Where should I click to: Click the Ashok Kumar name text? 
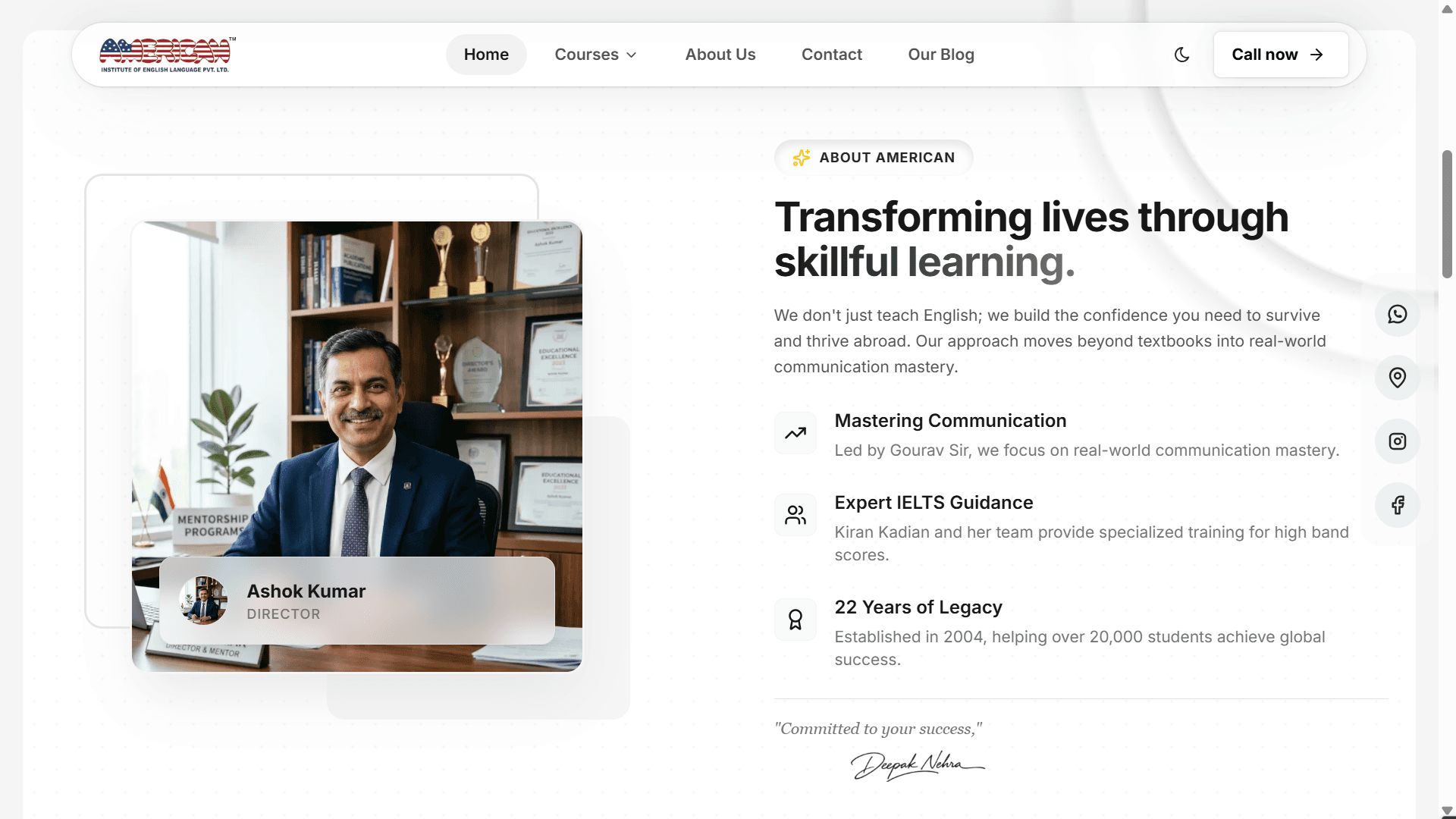(x=306, y=591)
